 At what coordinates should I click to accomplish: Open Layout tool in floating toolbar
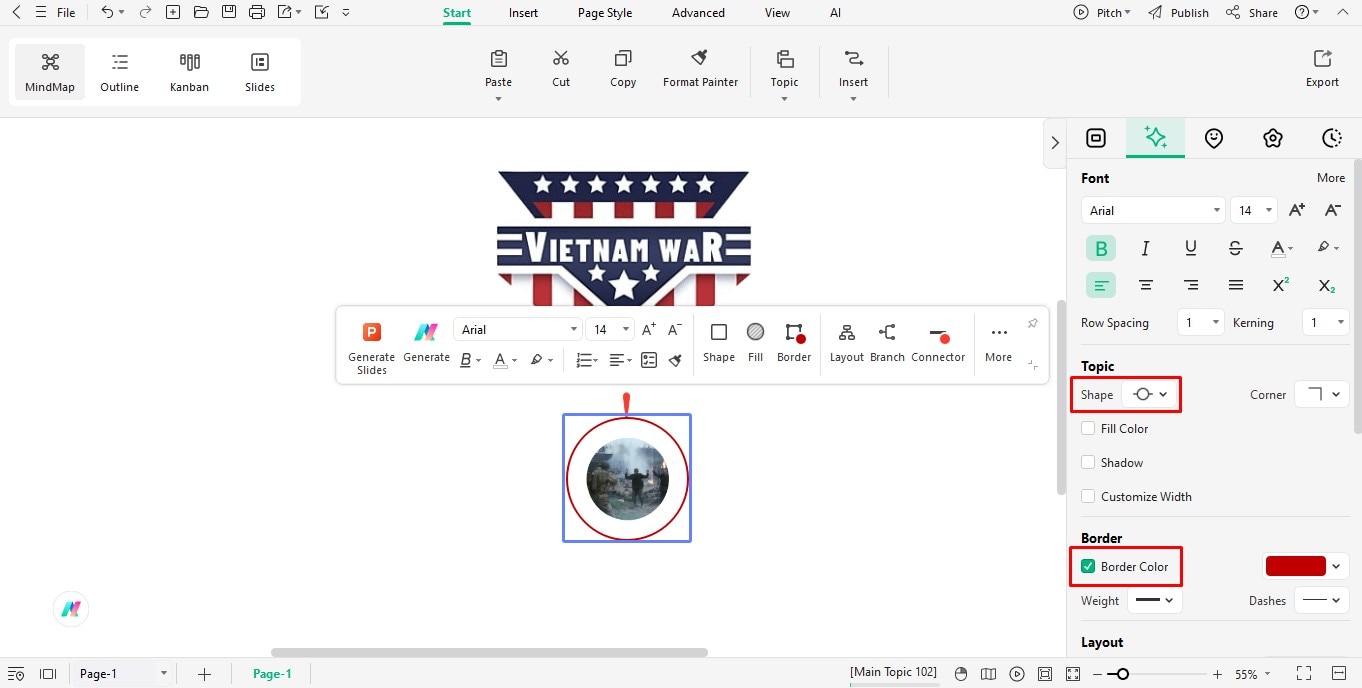(846, 342)
